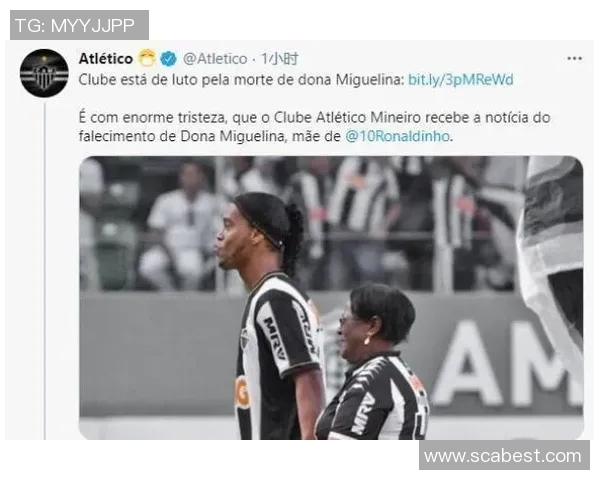Open the tweet photo in full view
This screenshot has width=600, height=480.
point(331,297)
